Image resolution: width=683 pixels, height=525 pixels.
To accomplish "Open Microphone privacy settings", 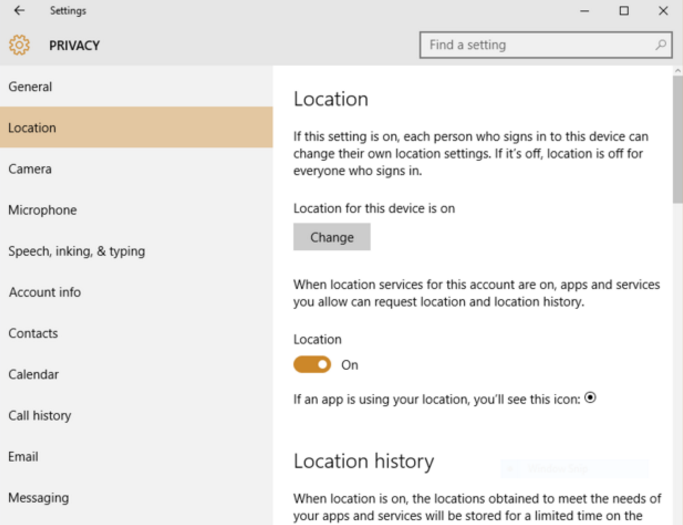I will [136, 210].
